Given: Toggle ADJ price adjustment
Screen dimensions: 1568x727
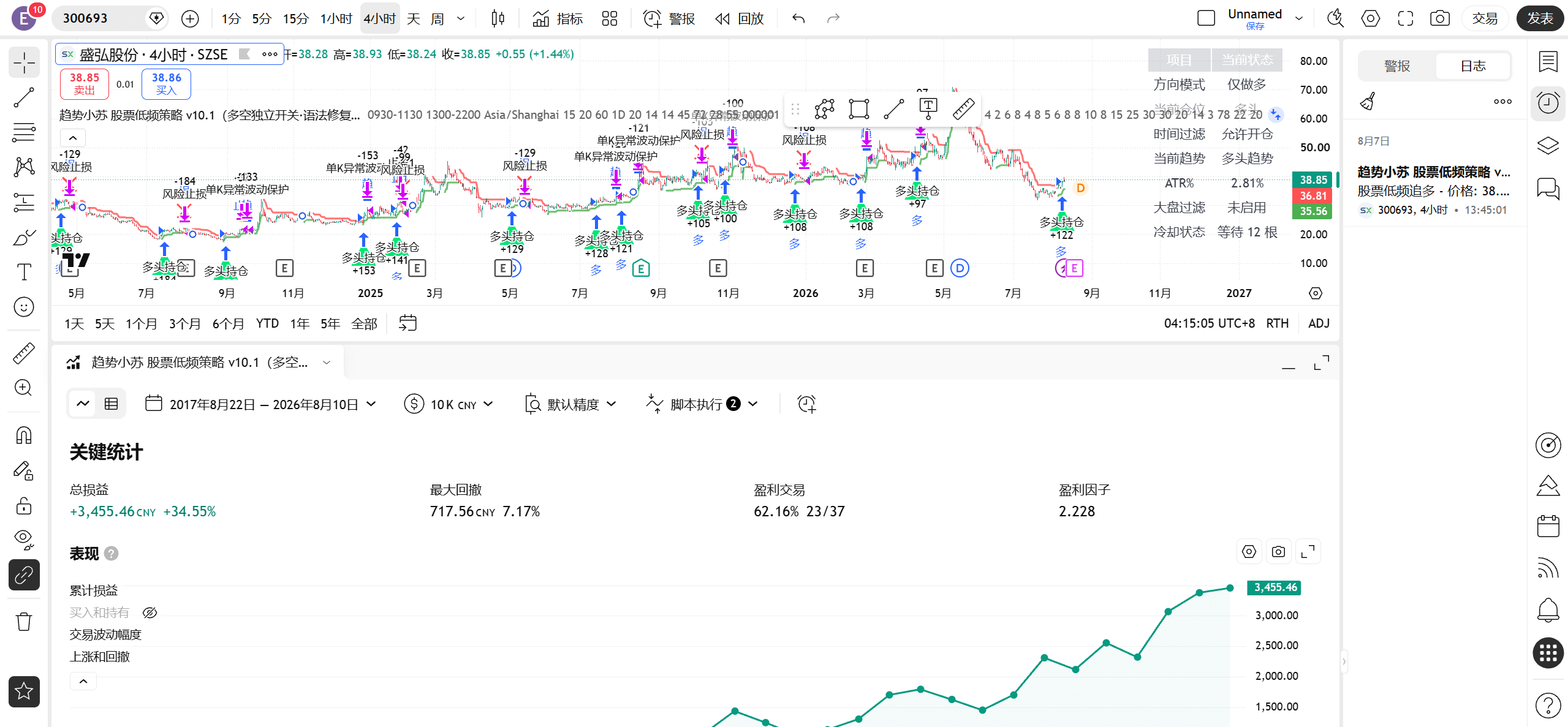Looking at the screenshot, I should click(1319, 324).
